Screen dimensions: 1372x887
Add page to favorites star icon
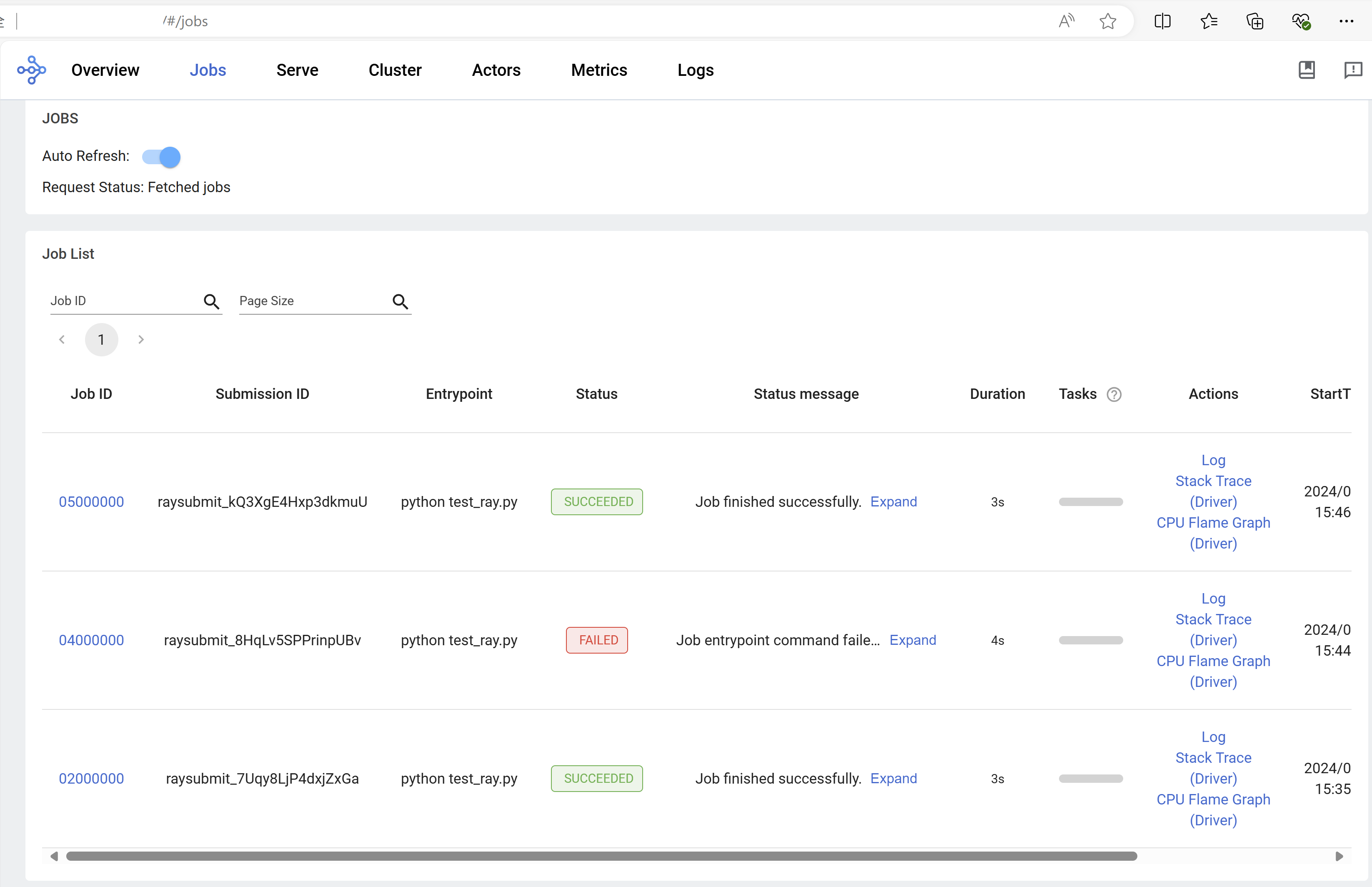[x=1107, y=21]
